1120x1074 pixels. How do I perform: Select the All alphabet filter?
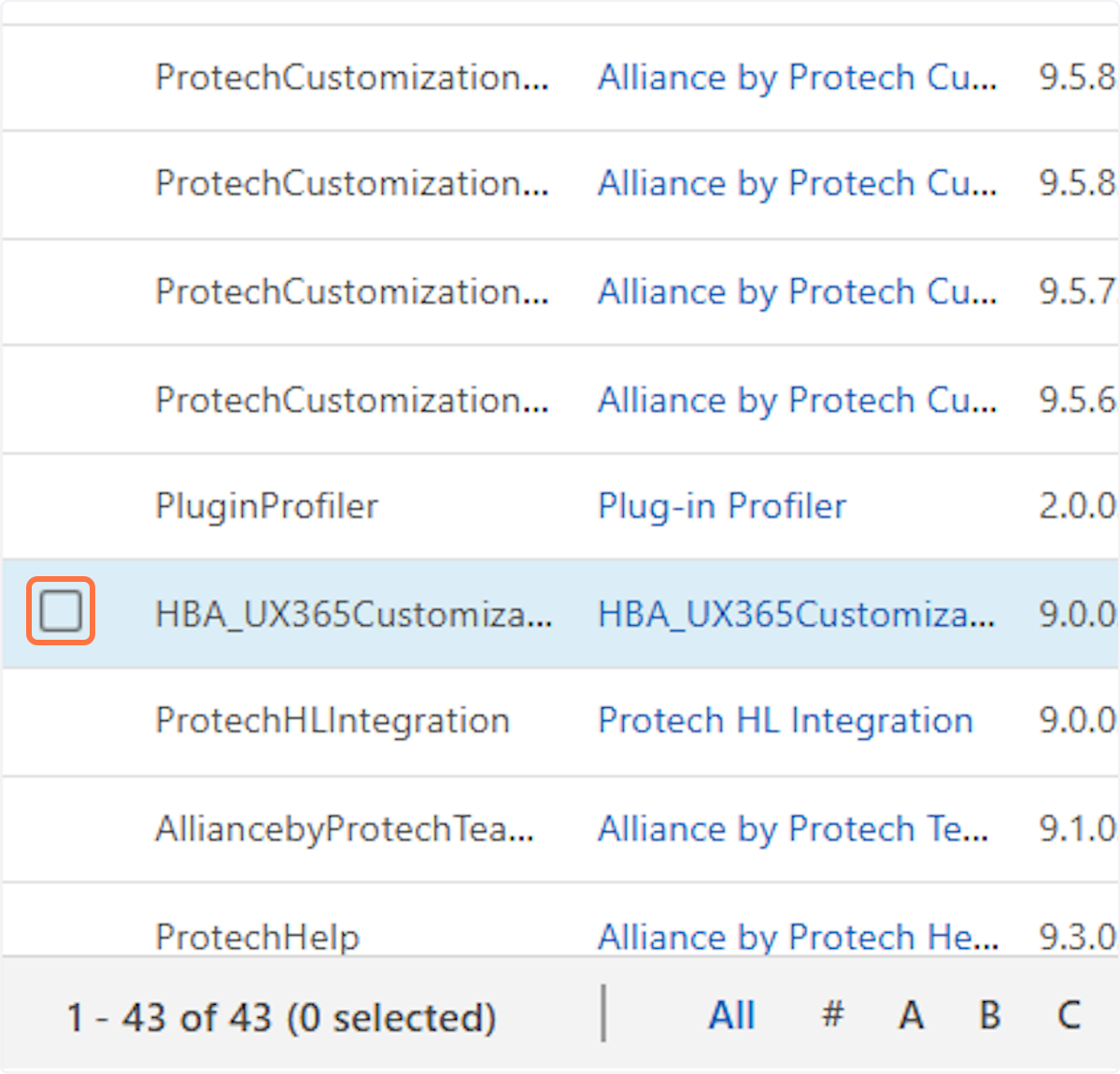pos(731,1015)
